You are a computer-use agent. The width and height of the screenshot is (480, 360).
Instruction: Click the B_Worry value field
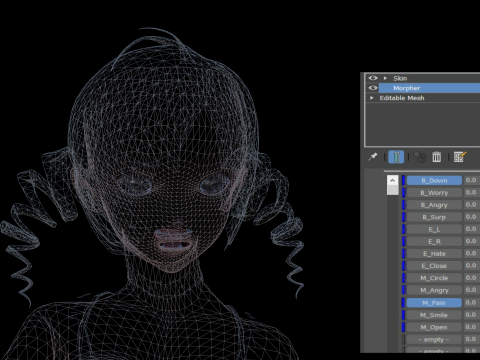point(472,193)
